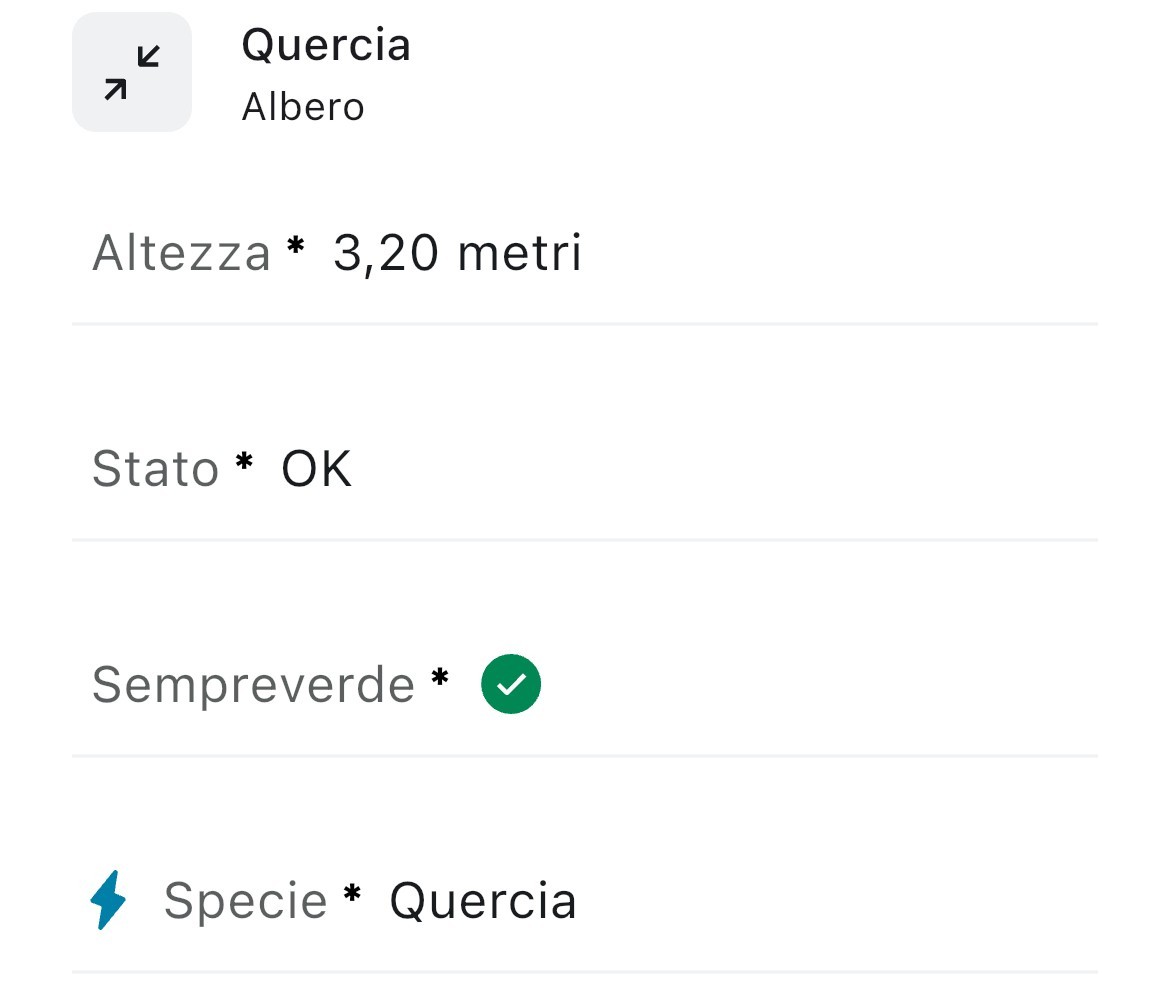This screenshot has width=1170, height=984.
Task: Open the Stato value OK
Action: 316,469
